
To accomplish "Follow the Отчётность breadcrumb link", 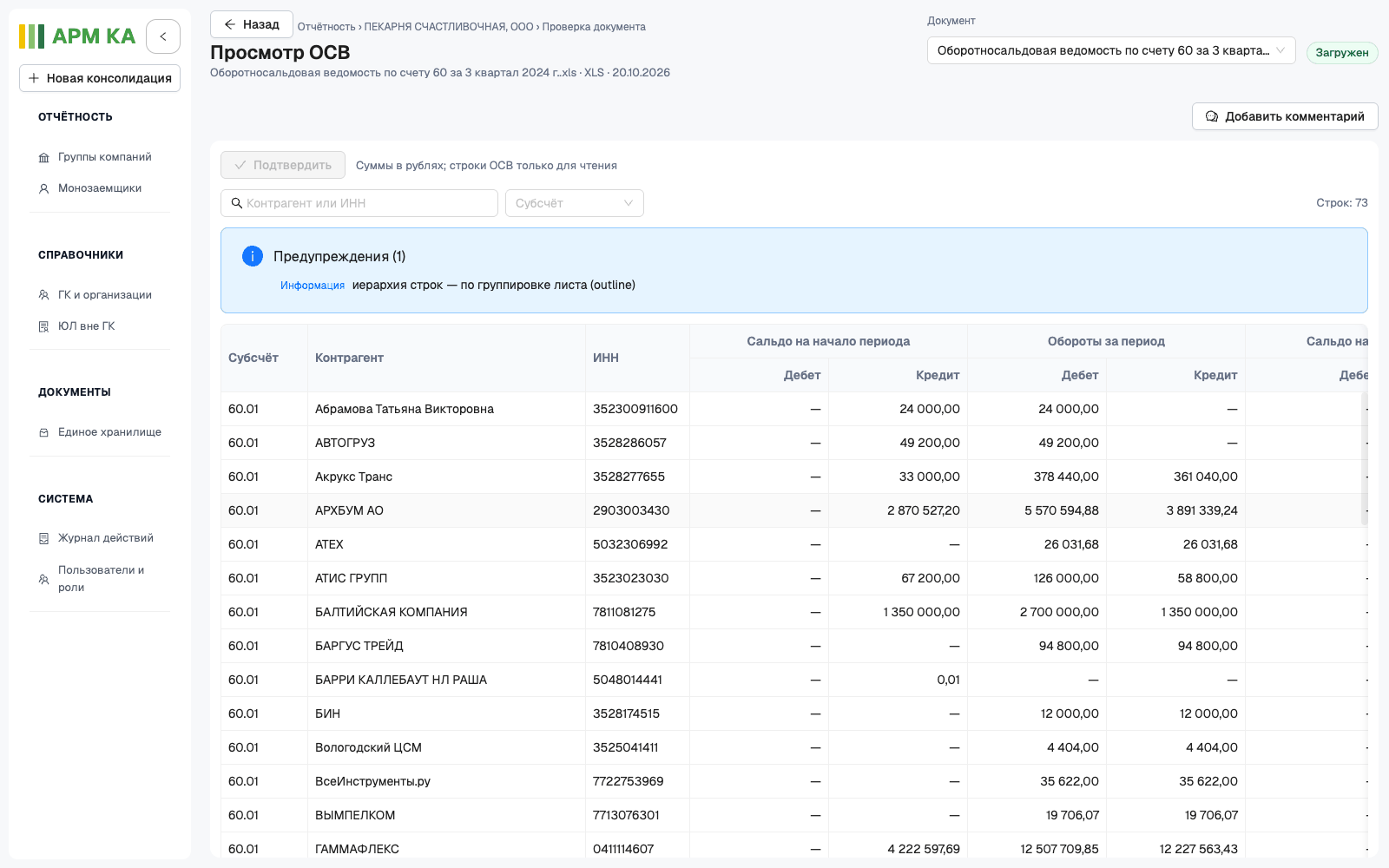I will click(326, 27).
